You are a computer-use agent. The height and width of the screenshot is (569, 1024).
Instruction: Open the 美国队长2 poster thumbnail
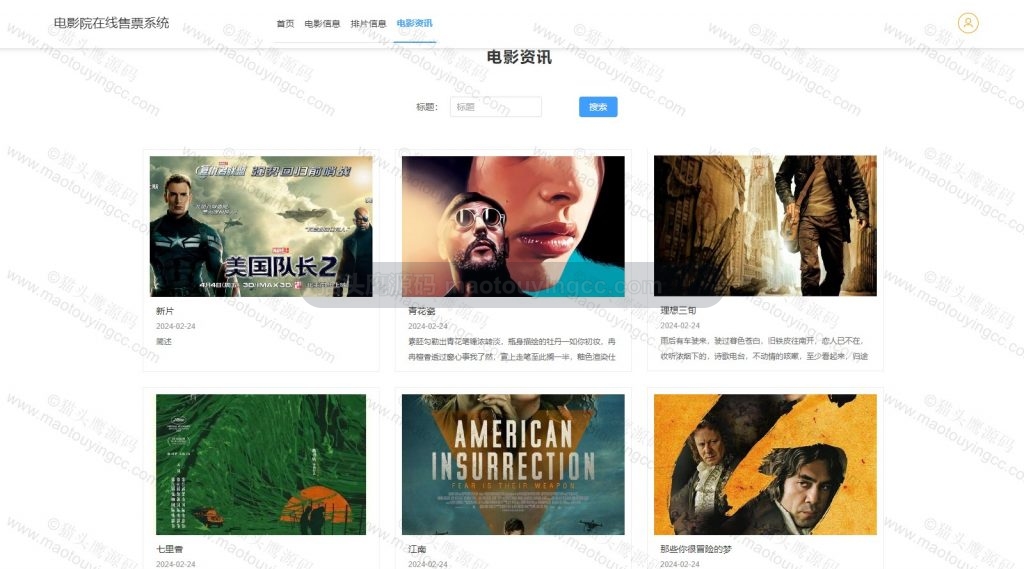tap(261, 226)
